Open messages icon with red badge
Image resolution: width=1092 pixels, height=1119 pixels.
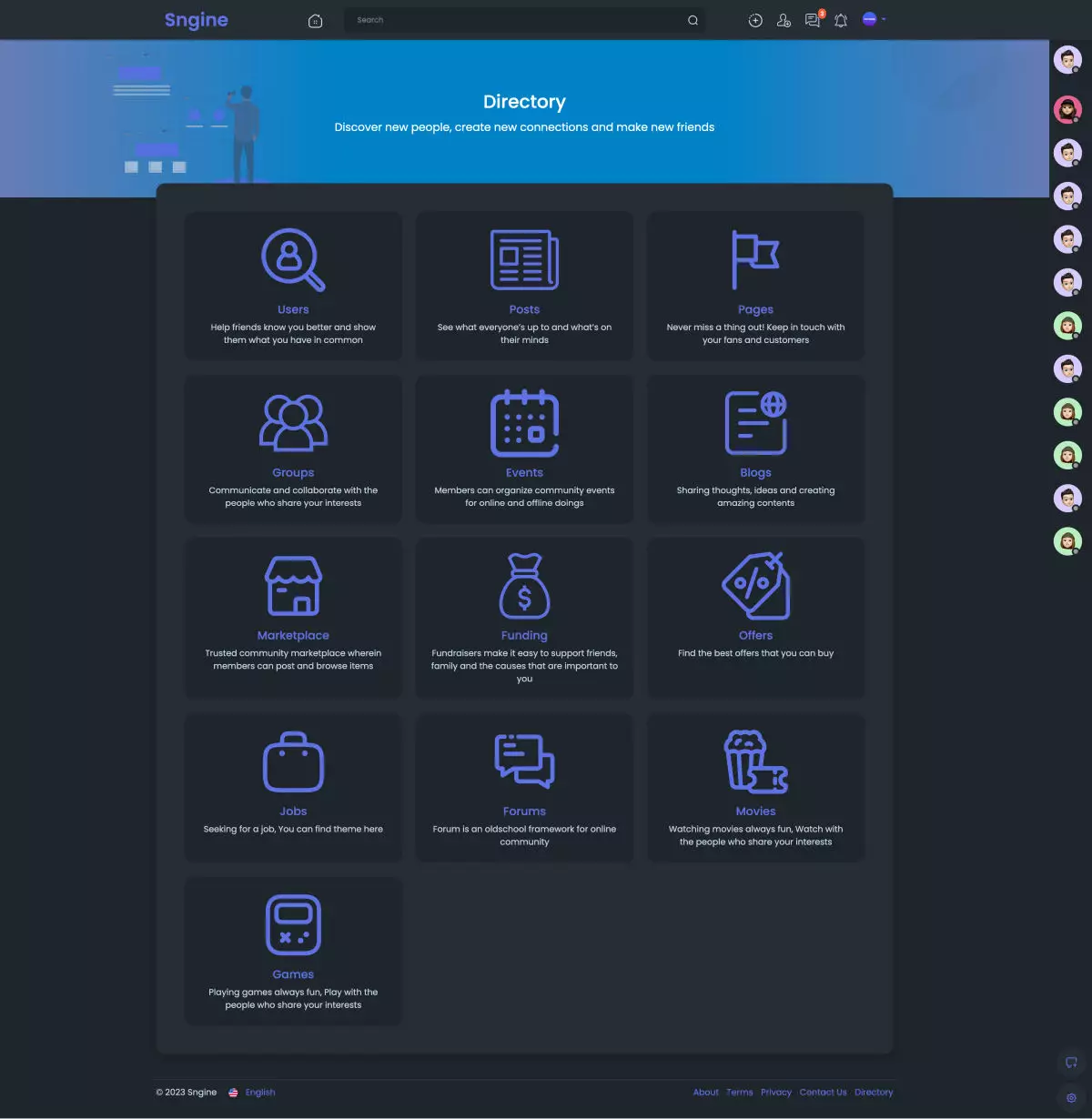(813, 19)
